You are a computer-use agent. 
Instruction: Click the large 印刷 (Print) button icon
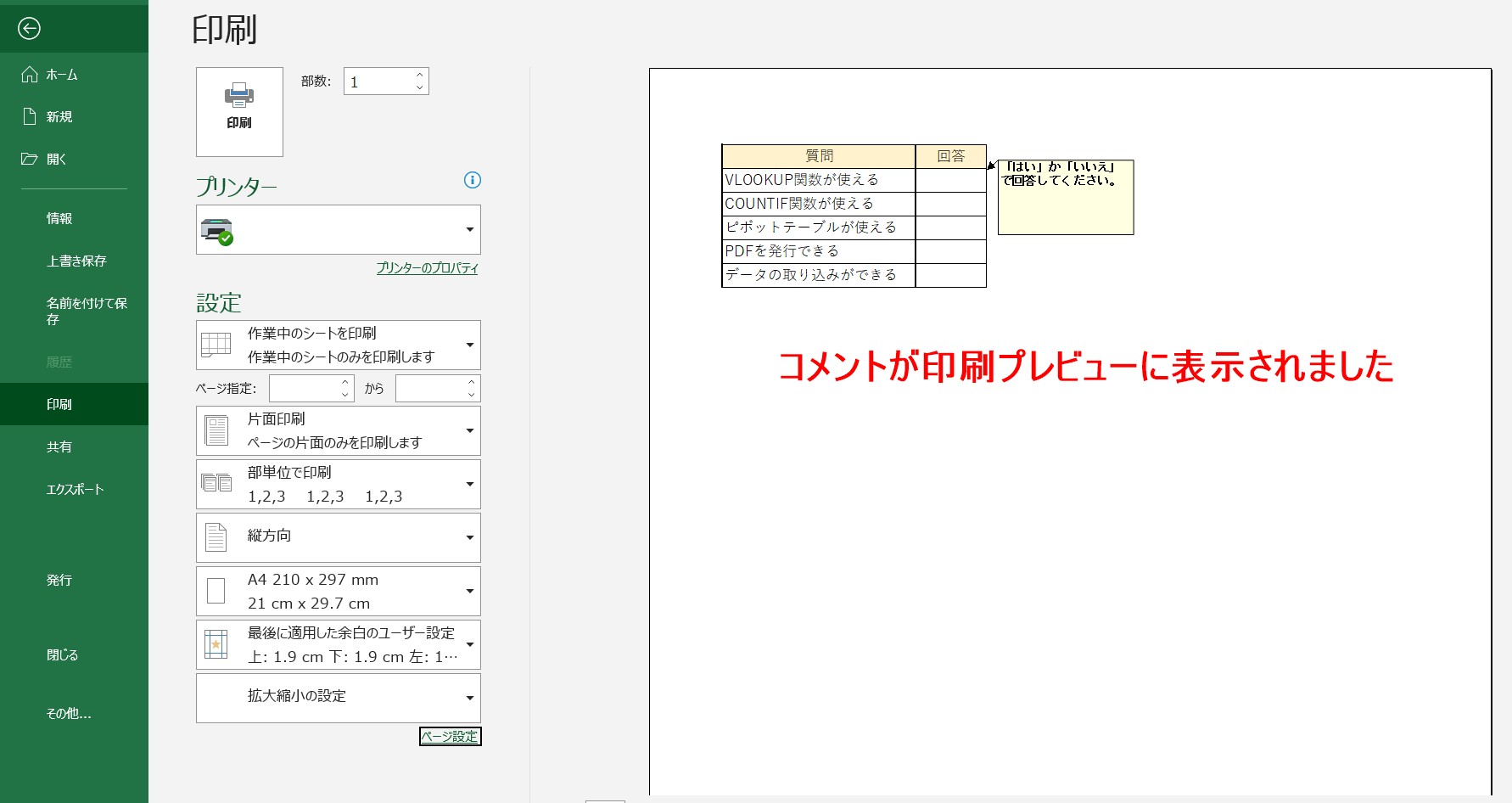click(238, 110)
